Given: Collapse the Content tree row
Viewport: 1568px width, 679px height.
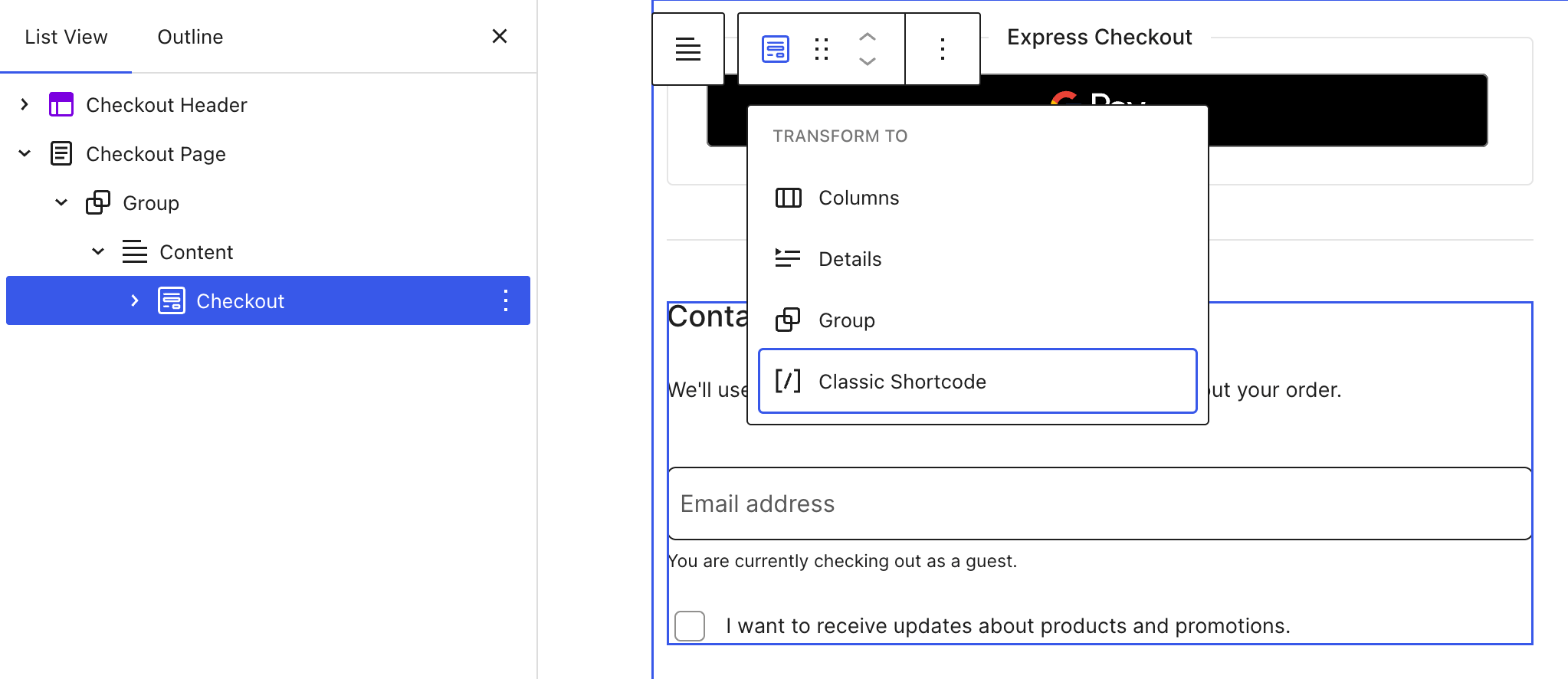Looking at the screenshot, I should click(x=98, y=251).
